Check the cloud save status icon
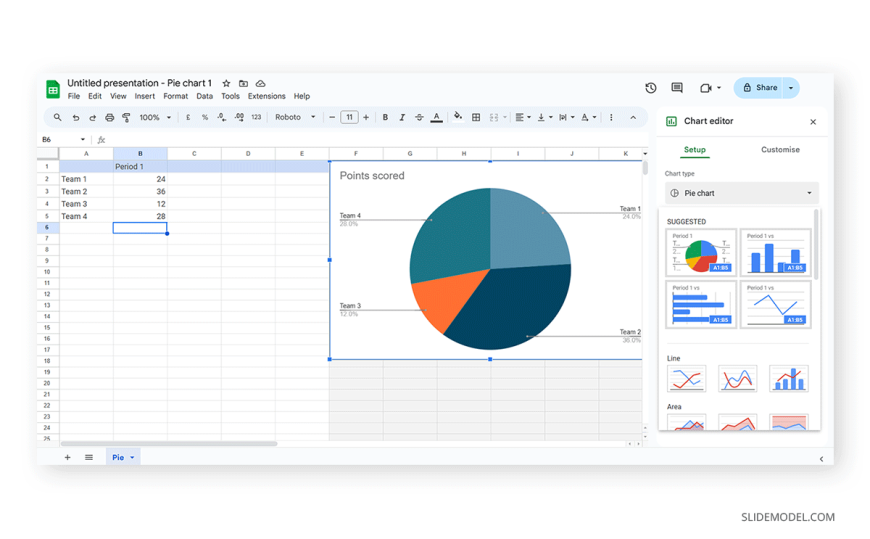Image resolution: width=870 pixels, height=539 pixels. click(x=260, y=83)
